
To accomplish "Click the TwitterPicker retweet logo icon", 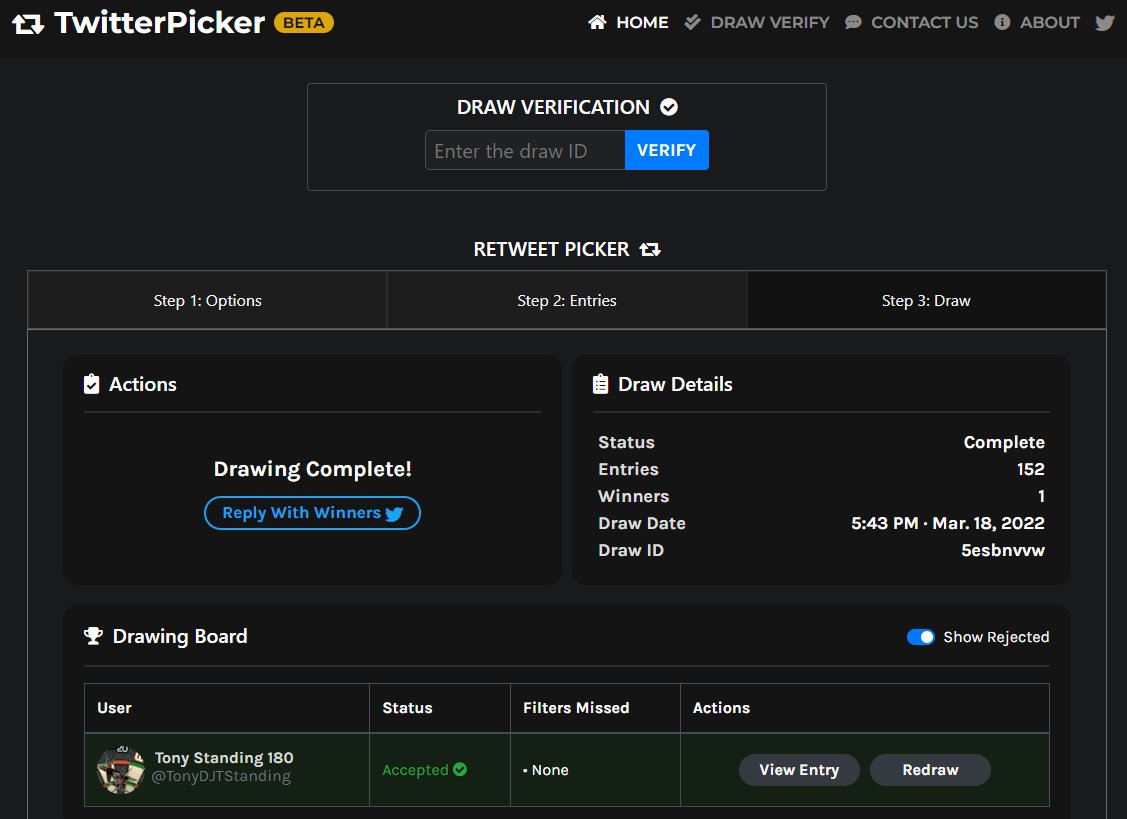I will [x=28, y=24].
